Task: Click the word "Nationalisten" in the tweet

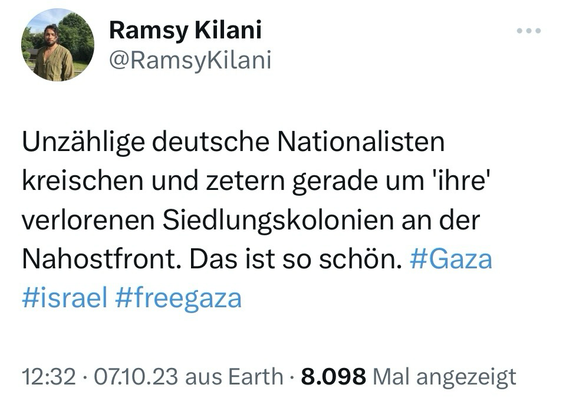Action: click(x=361, y=142)
